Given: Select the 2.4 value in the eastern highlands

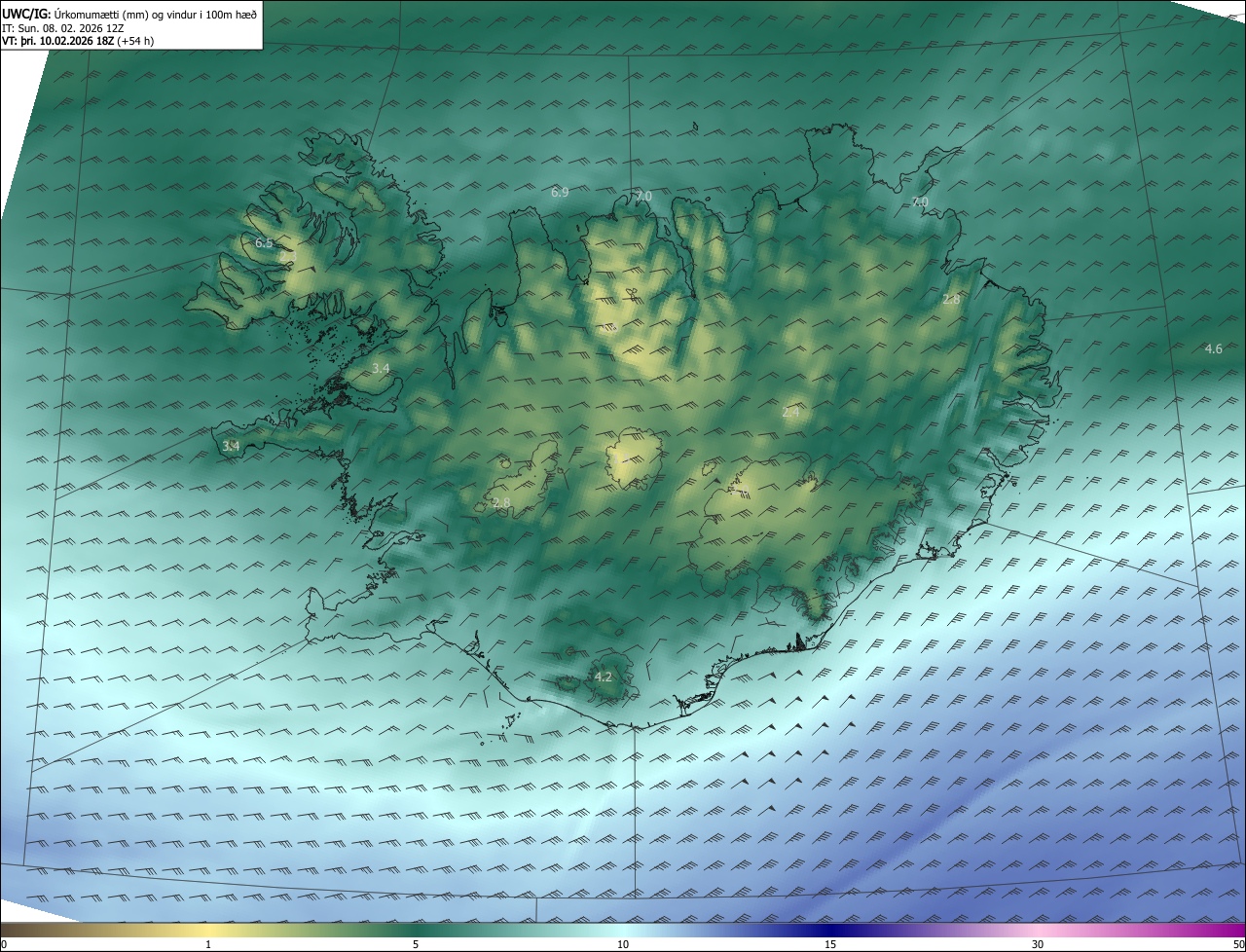Looking at the screenshot, I should pyautogui.click(x=790, y=413).
